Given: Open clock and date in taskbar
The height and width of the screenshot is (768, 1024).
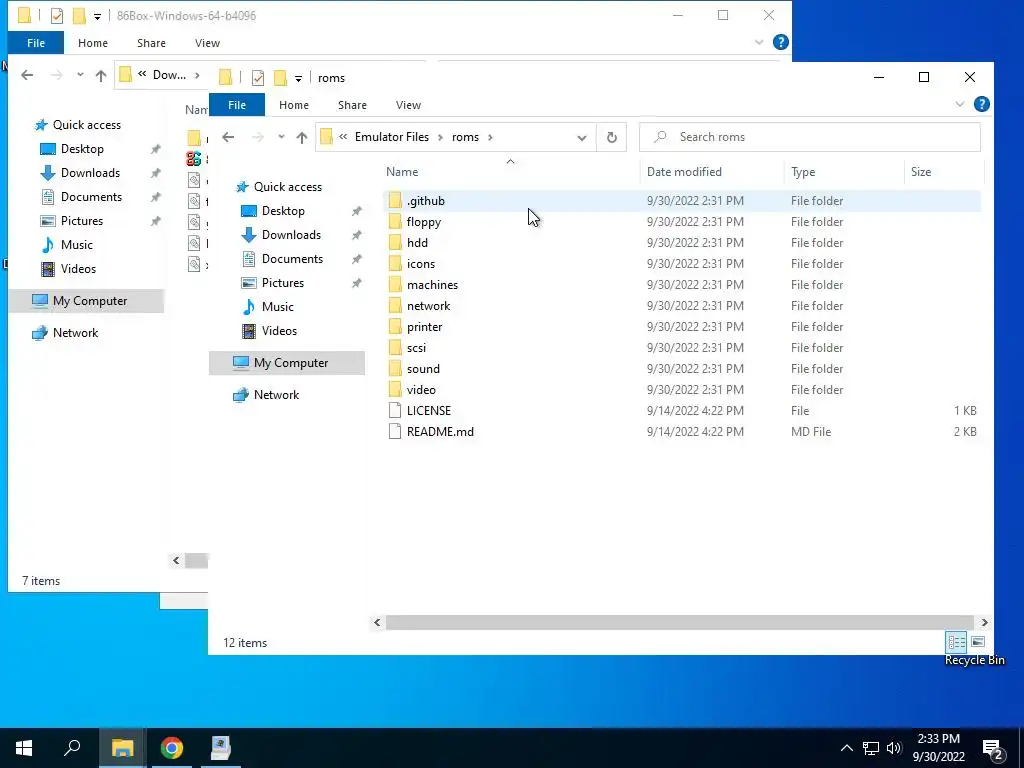Looking at the screenshot, I should click(x=938, y=748).
